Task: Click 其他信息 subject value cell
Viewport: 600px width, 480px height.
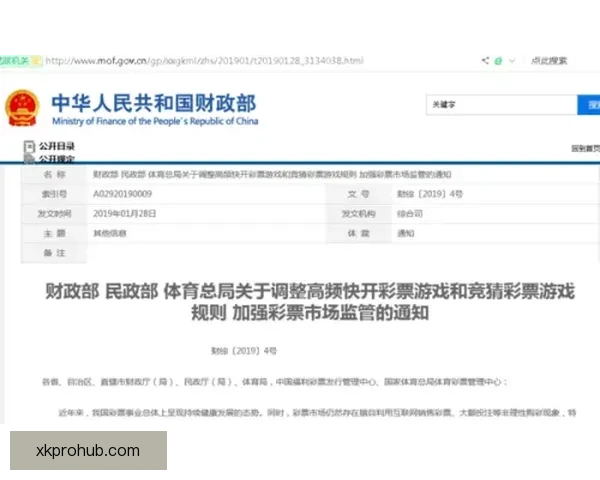Action: 110,233
